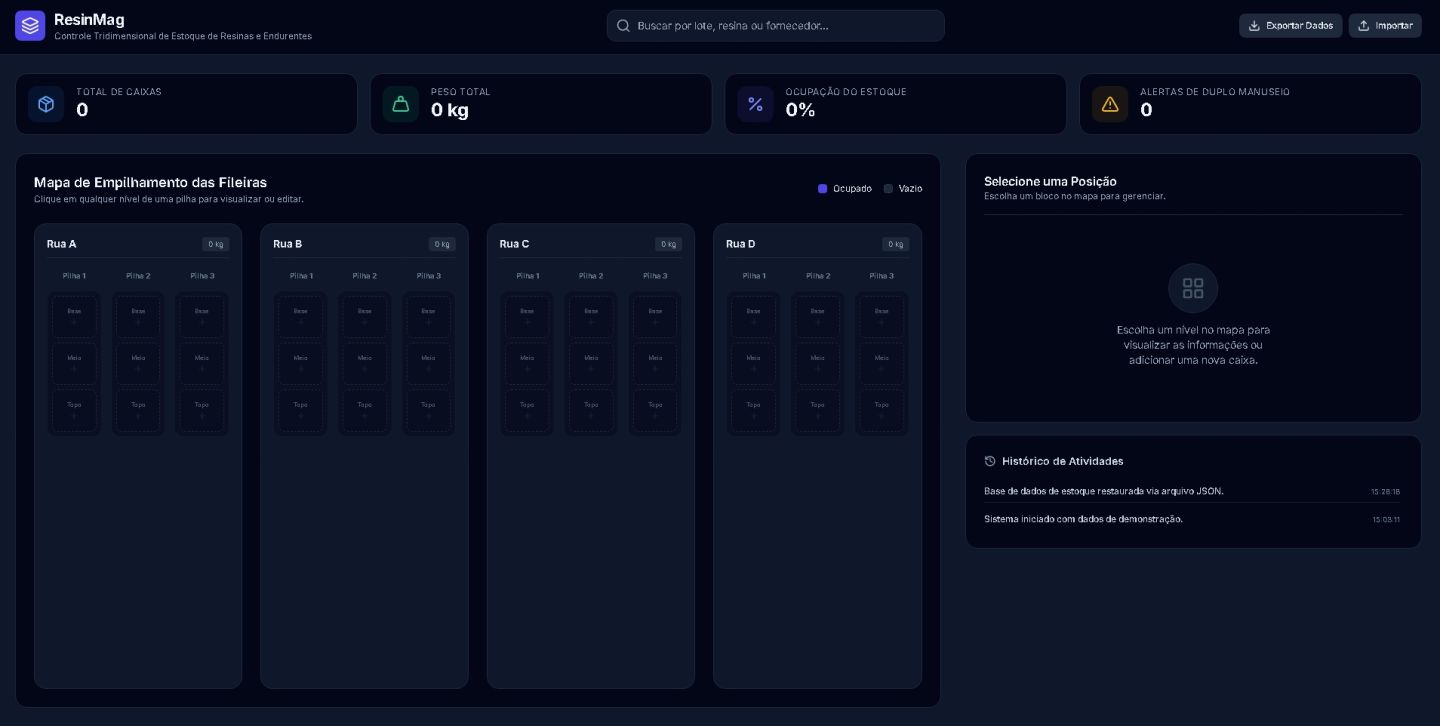Select the Base slot of Pilha 1 in Rua A
Screen dimensions: 1440x726
point(74,317)
